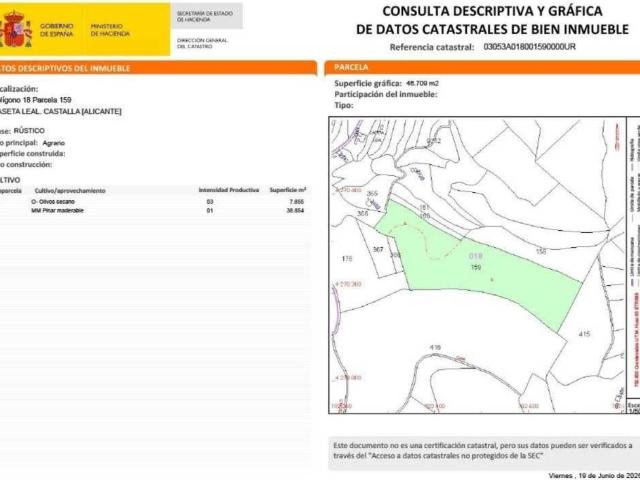Click the 'RÚSTICO' class value
This screenshot has width=640, height=480.
pyautogui.click(x=29, y=131)
